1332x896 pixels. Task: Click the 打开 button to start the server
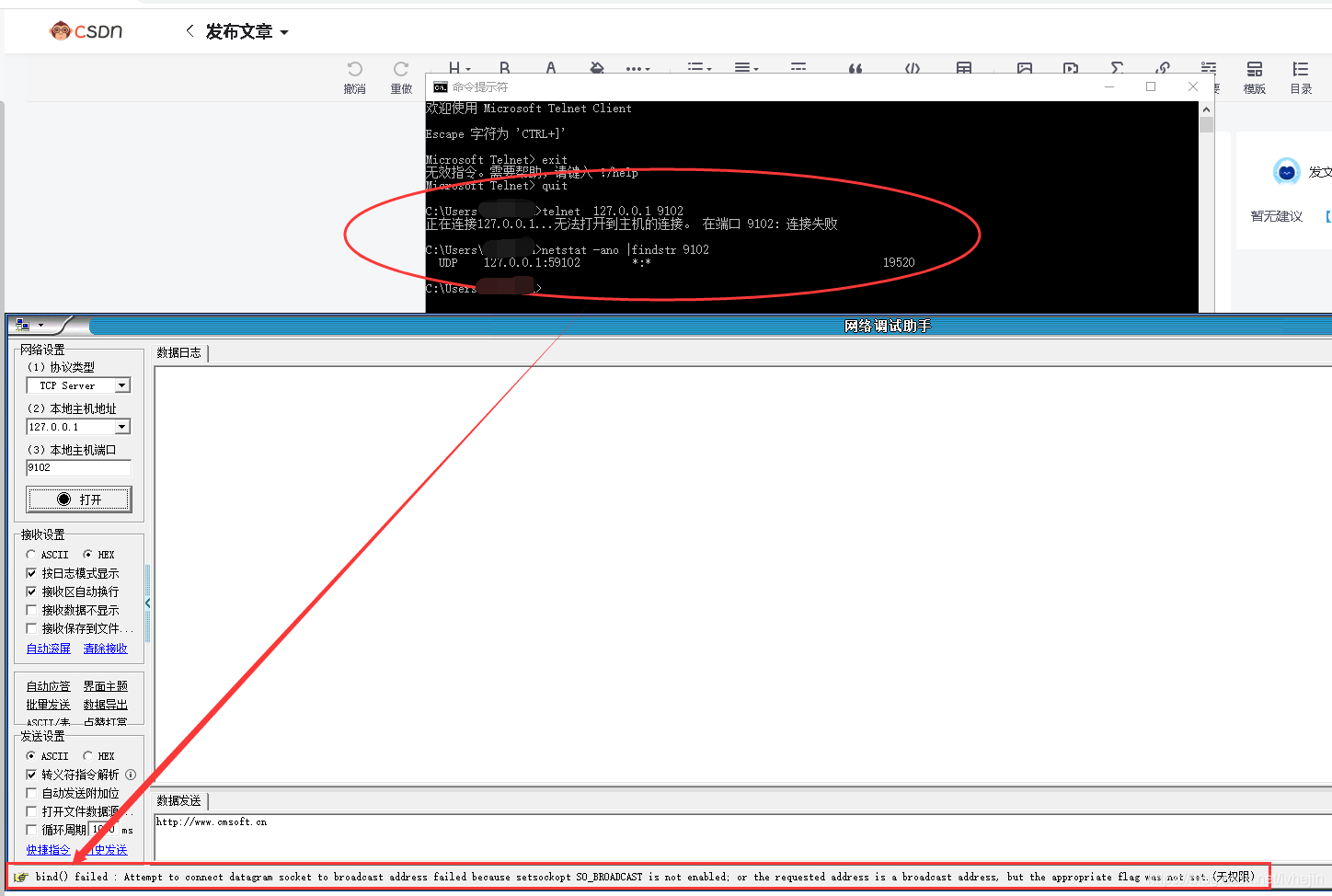pyautogui.click(x=79, y=499)
